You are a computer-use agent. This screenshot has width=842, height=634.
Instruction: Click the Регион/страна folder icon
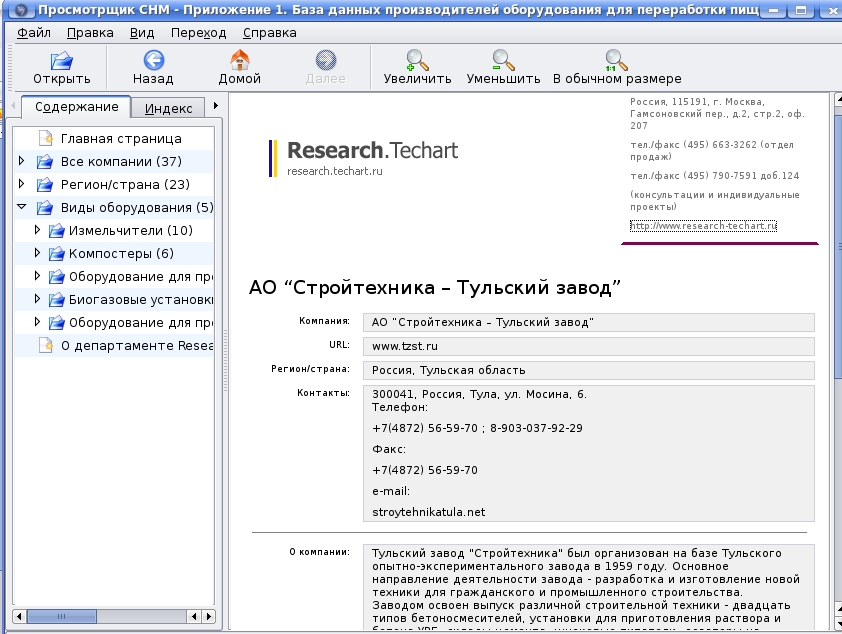[x=45, y=185]
